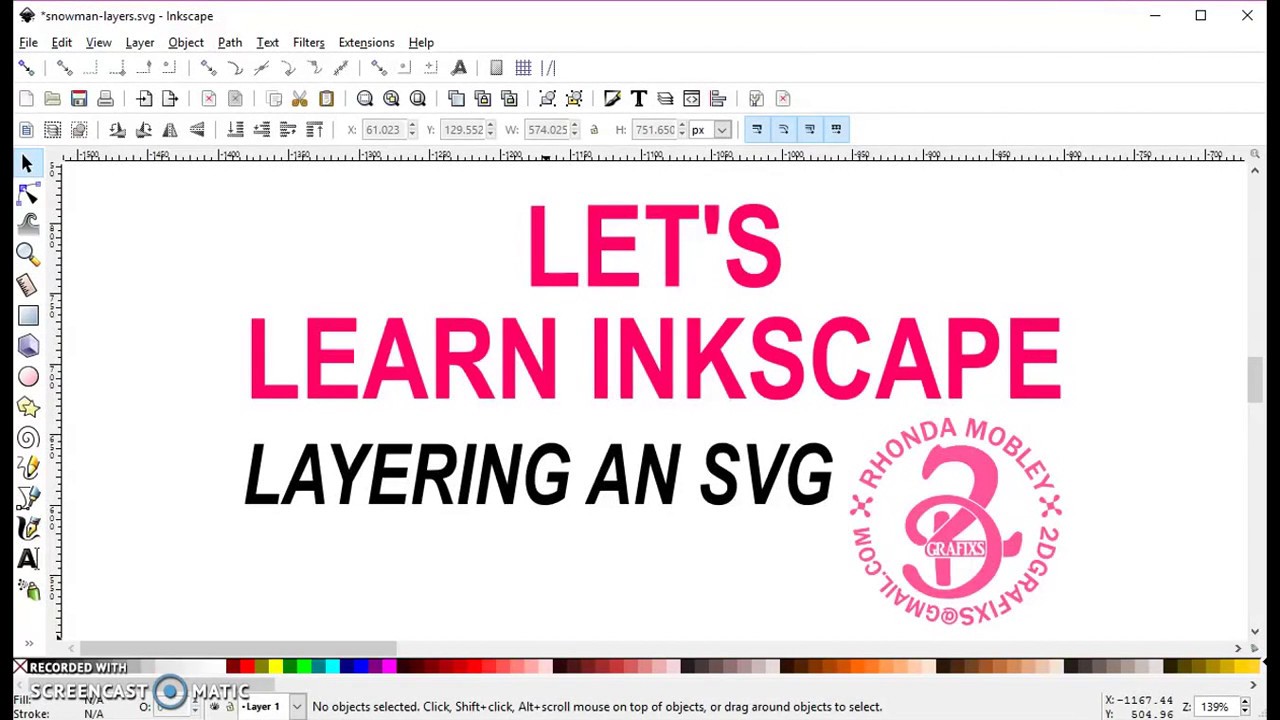Image resolution: width=1280 pixels, height=720 pixels.
Task: Select the Zoom magnifier tool
Action: point(27,254)
